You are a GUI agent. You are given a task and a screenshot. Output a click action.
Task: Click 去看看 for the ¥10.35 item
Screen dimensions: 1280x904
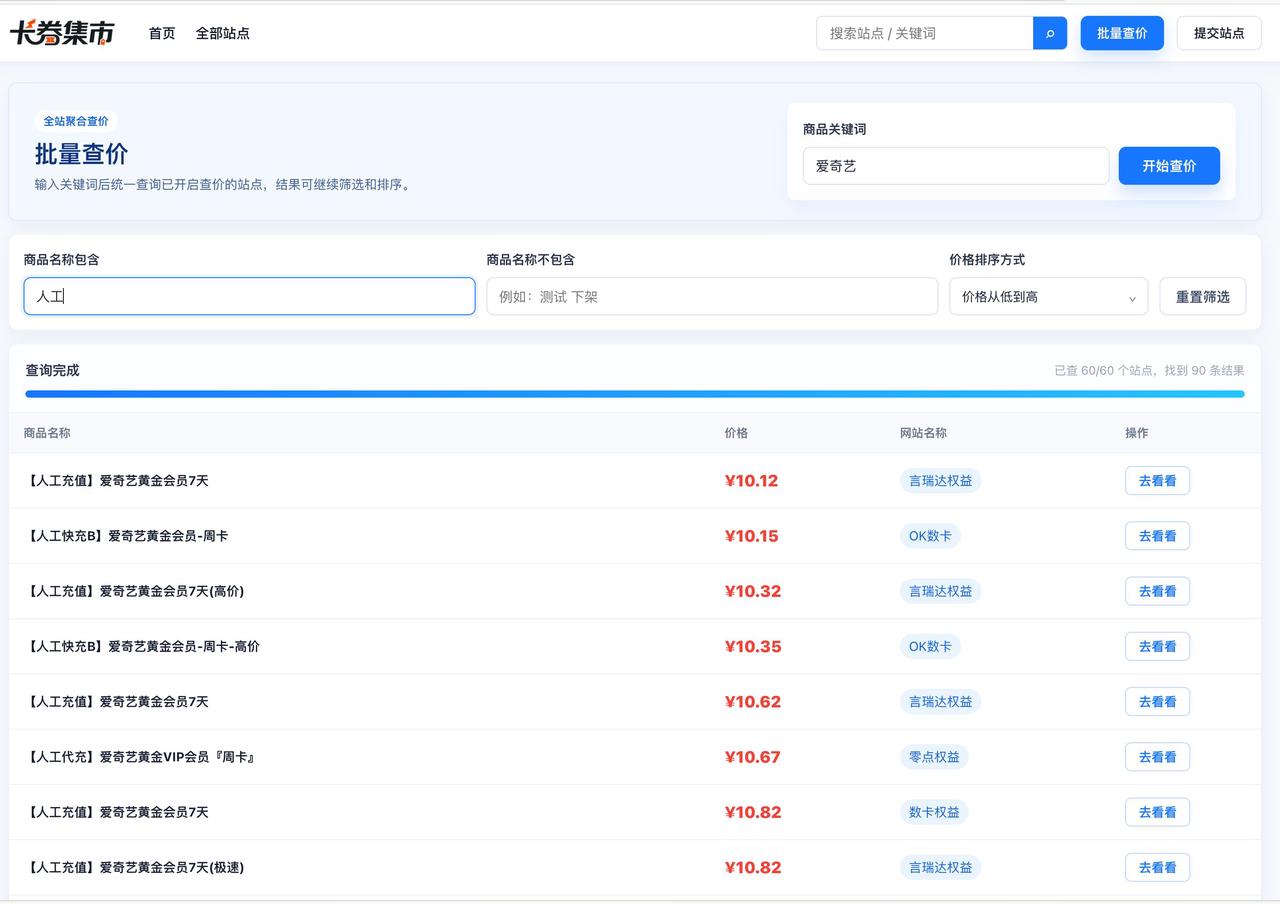click(1157, 646)
